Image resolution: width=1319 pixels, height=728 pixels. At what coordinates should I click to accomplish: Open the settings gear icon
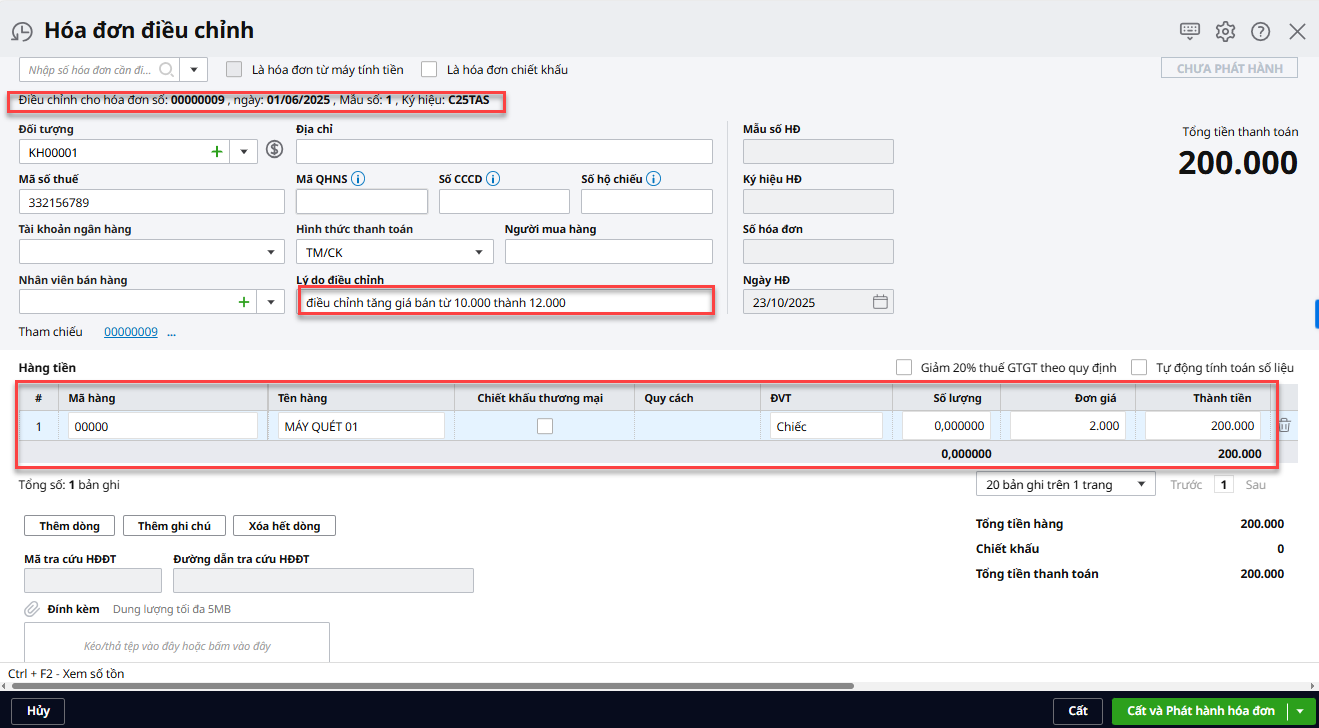click(1225, 31)
